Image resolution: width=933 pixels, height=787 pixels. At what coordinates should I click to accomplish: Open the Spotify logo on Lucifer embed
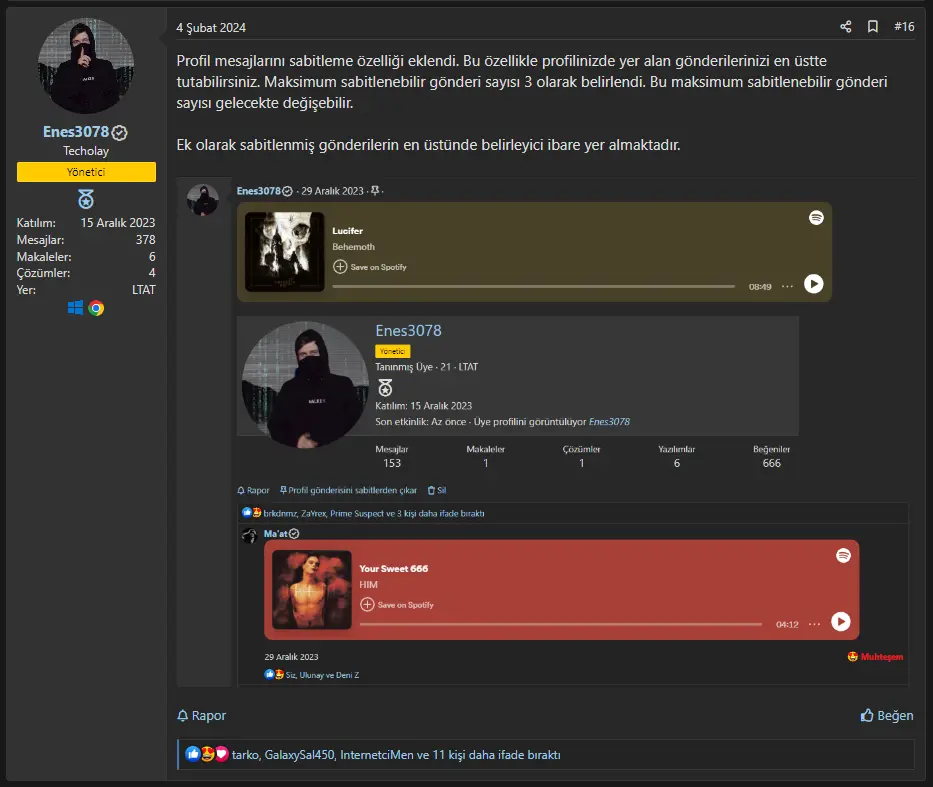pos(816,218)
